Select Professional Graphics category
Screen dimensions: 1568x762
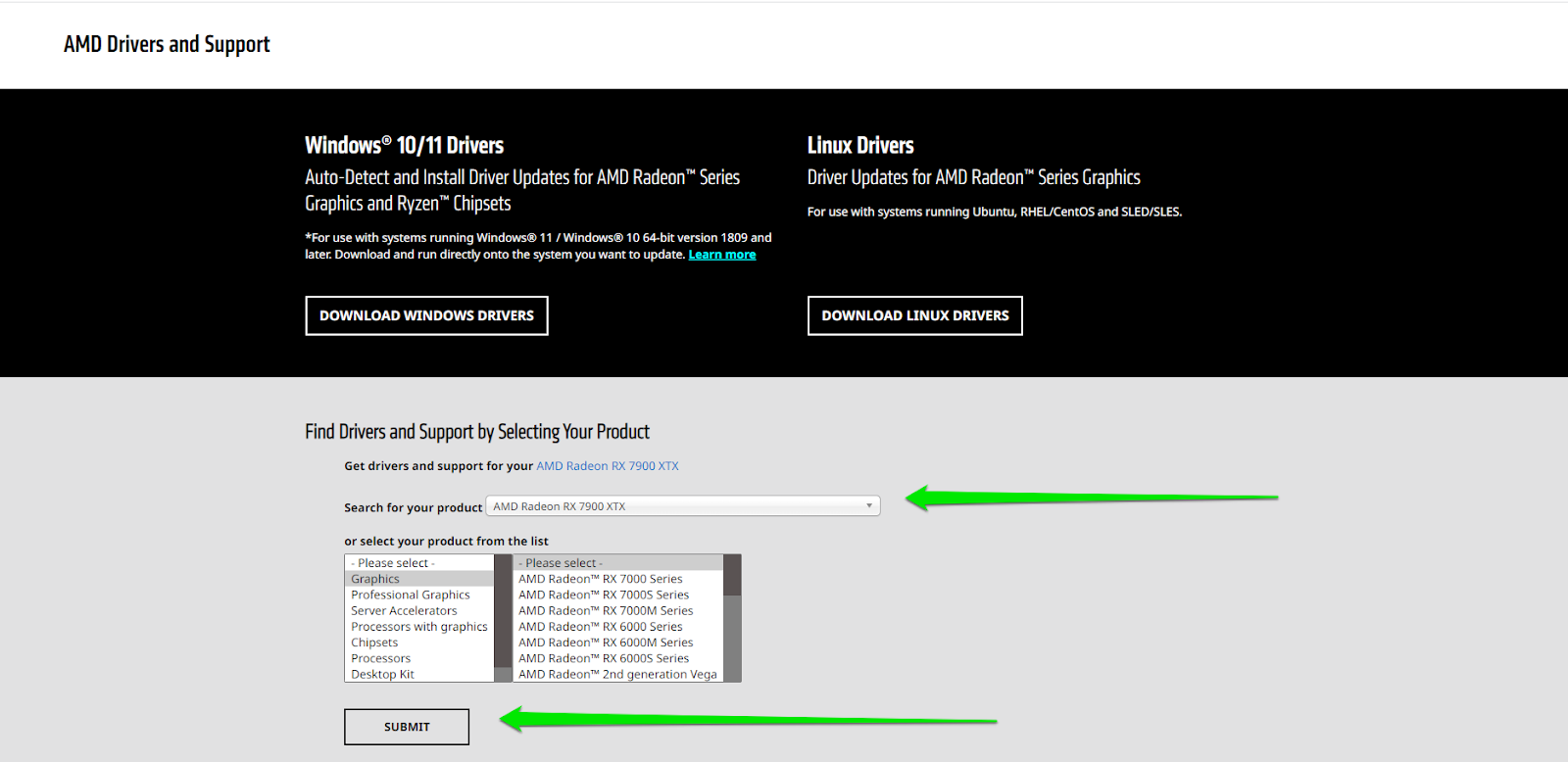410,595
